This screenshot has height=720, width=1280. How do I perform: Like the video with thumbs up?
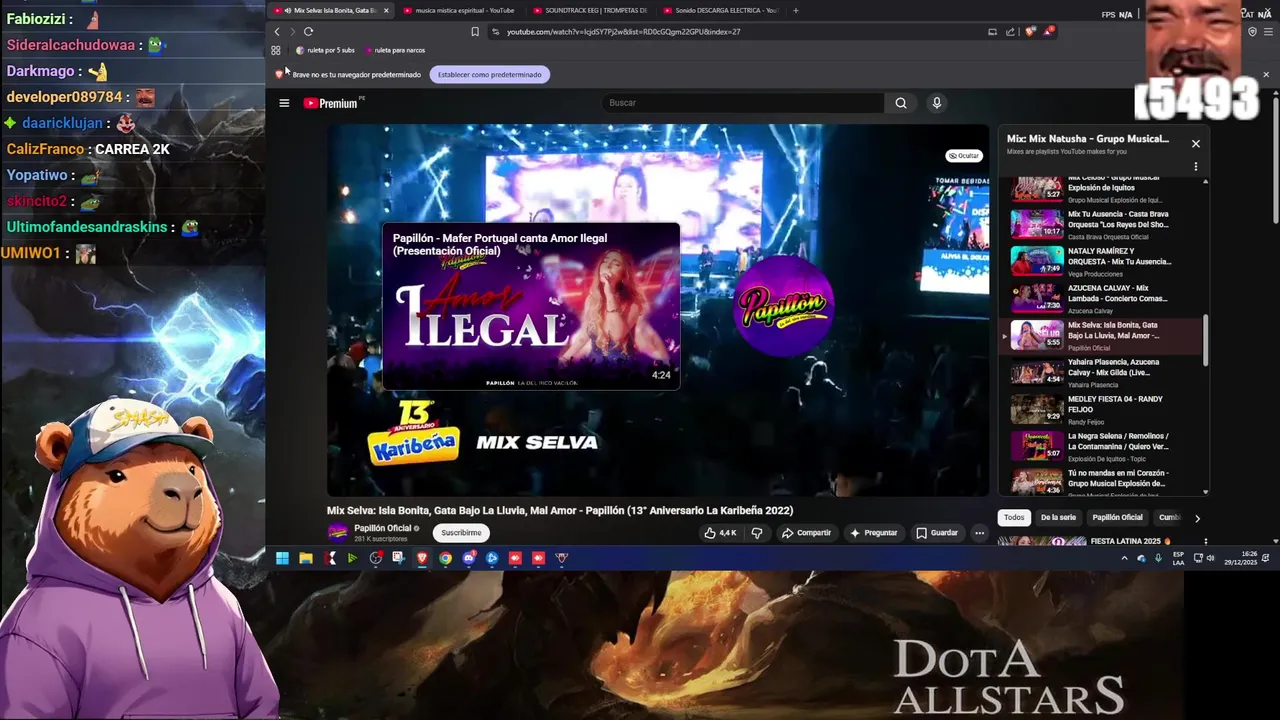(720, 533)
